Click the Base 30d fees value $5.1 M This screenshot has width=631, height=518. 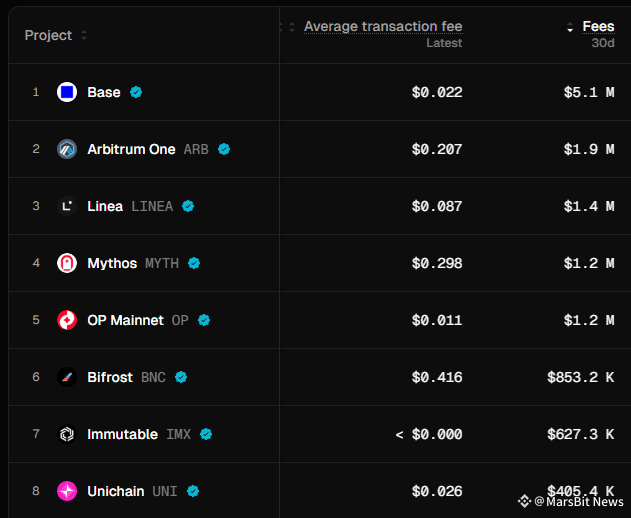point(588,92)
